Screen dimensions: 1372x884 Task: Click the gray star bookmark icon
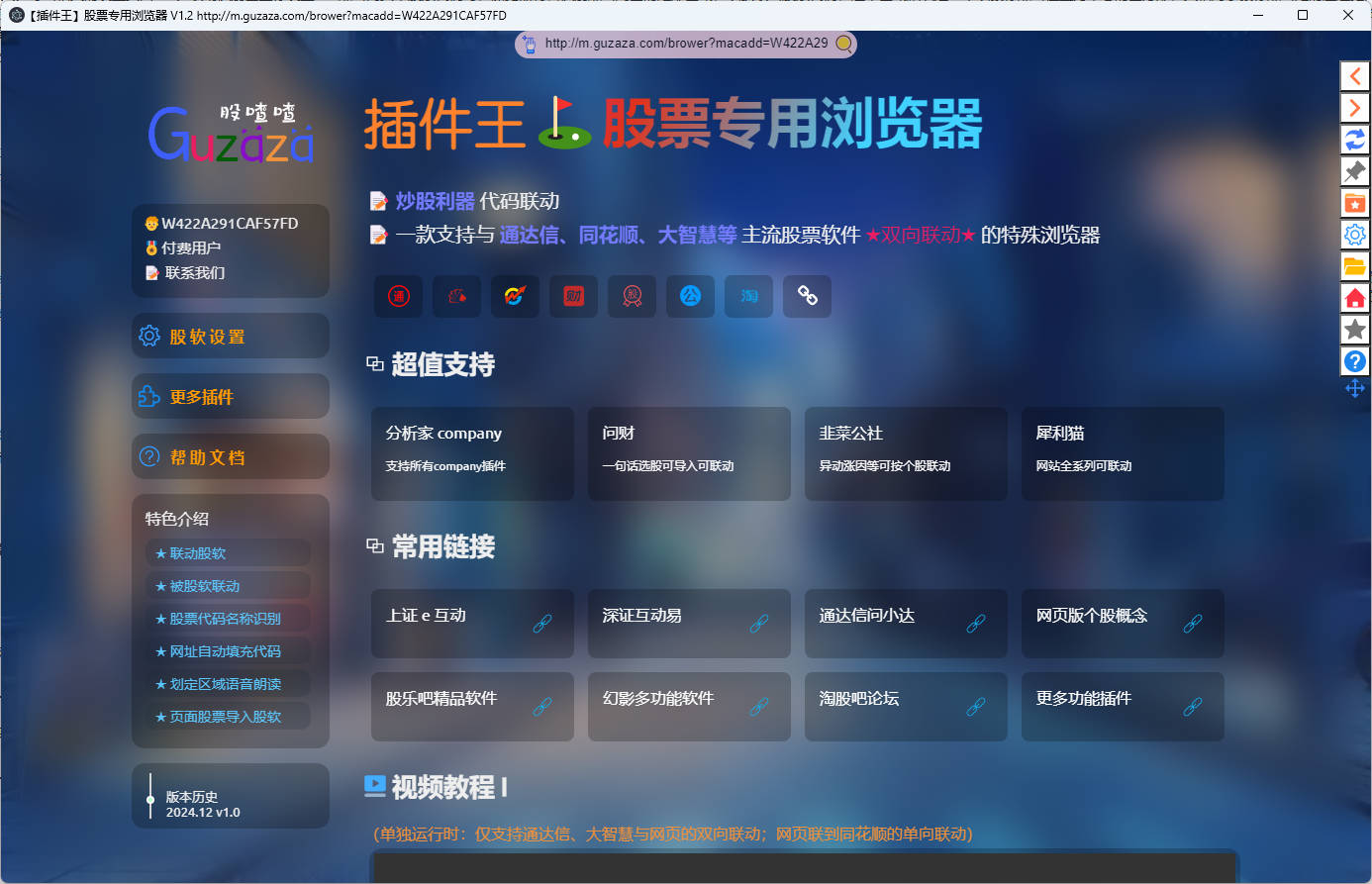[x=1354, y=330]
